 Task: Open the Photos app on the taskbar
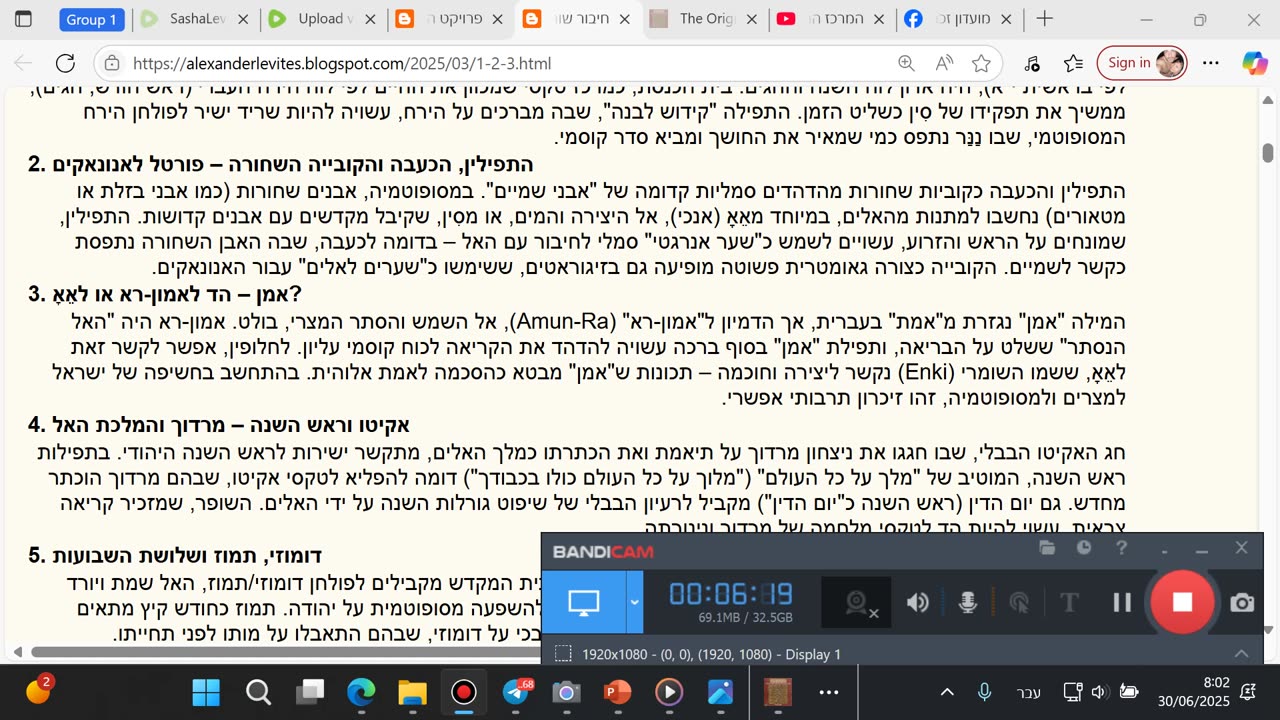click(x=720, y=692)
